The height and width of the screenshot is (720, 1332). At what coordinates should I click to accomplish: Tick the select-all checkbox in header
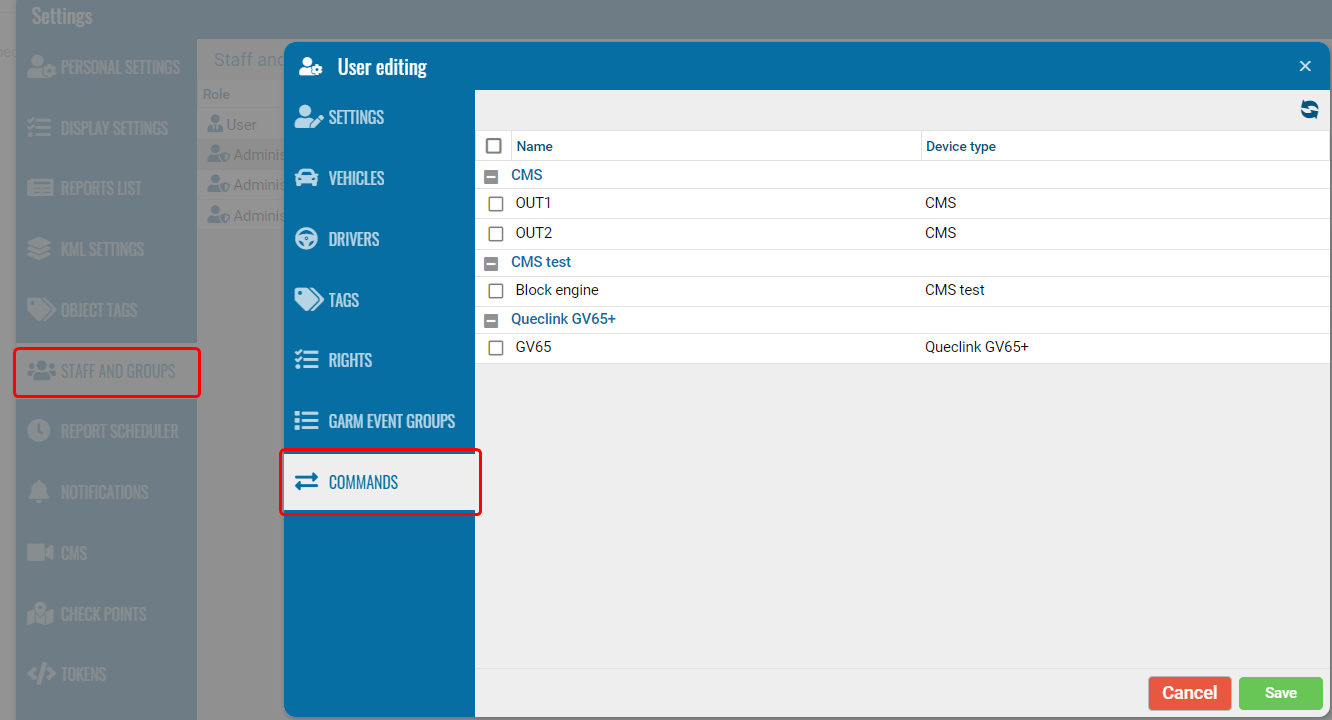494,146
